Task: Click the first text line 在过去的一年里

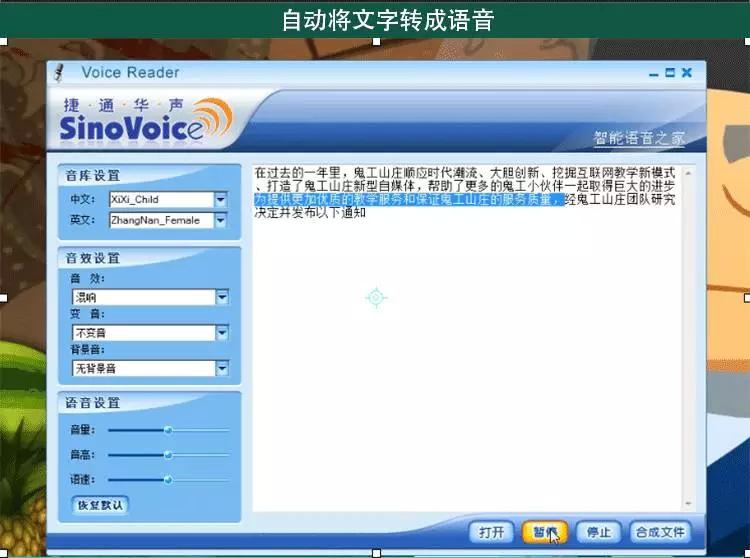Action: 464,173
